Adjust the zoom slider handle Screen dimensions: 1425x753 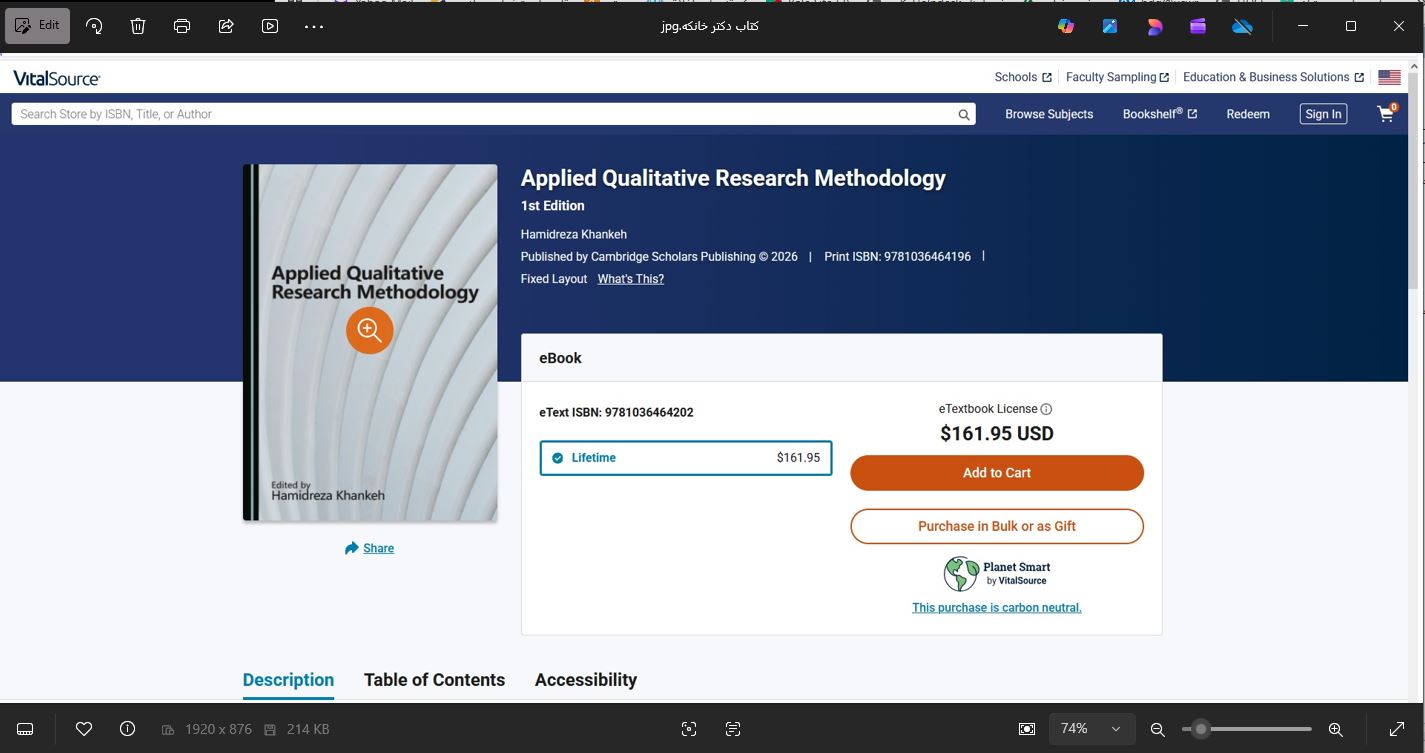point(1201,729)
